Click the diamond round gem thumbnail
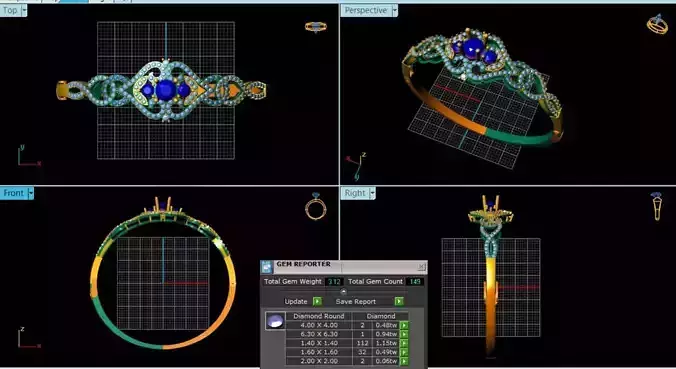The width and height of the screenshot is (676, 369). coord(275,321)
